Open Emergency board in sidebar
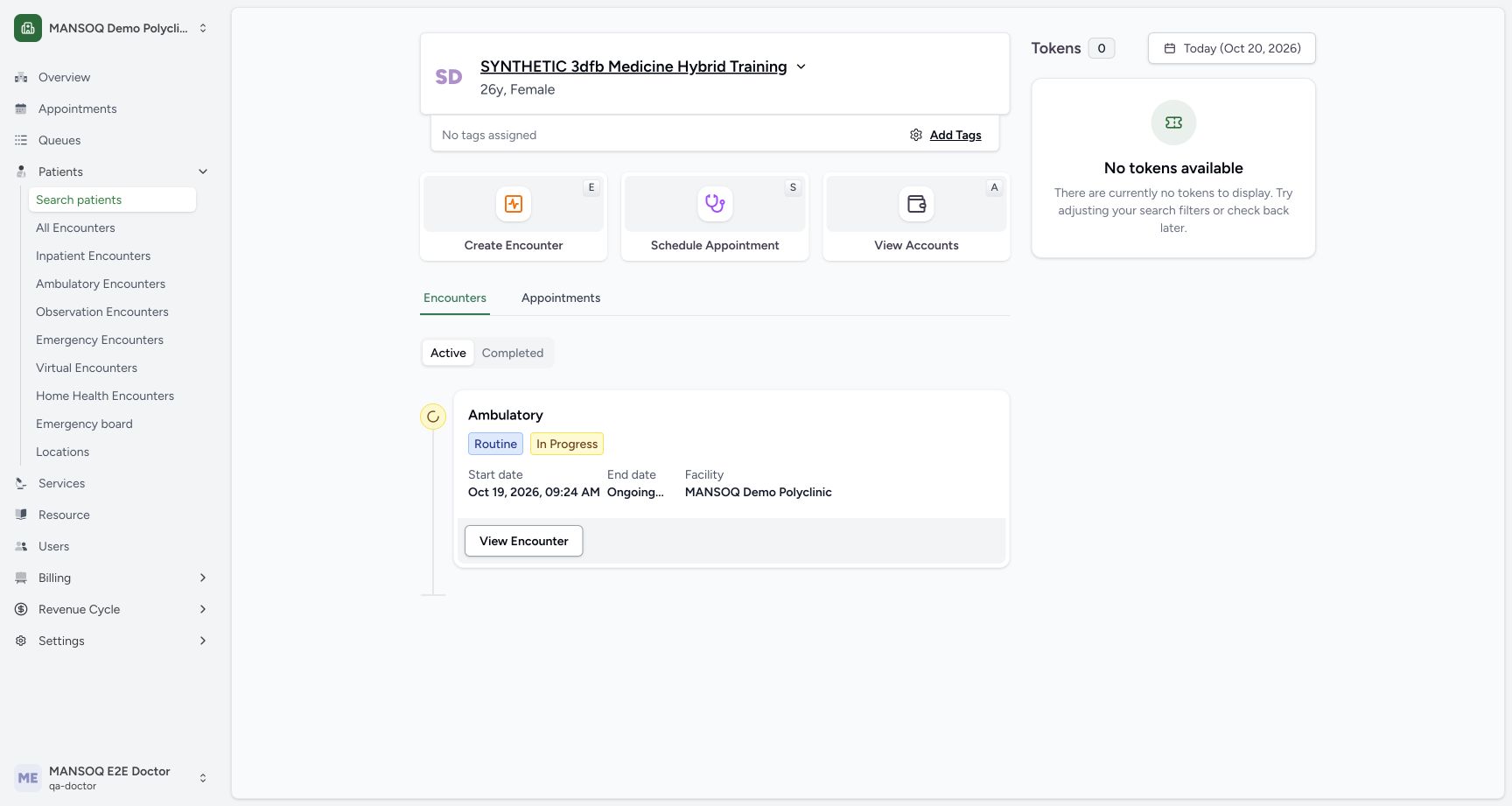 click(x=112, y=424)
